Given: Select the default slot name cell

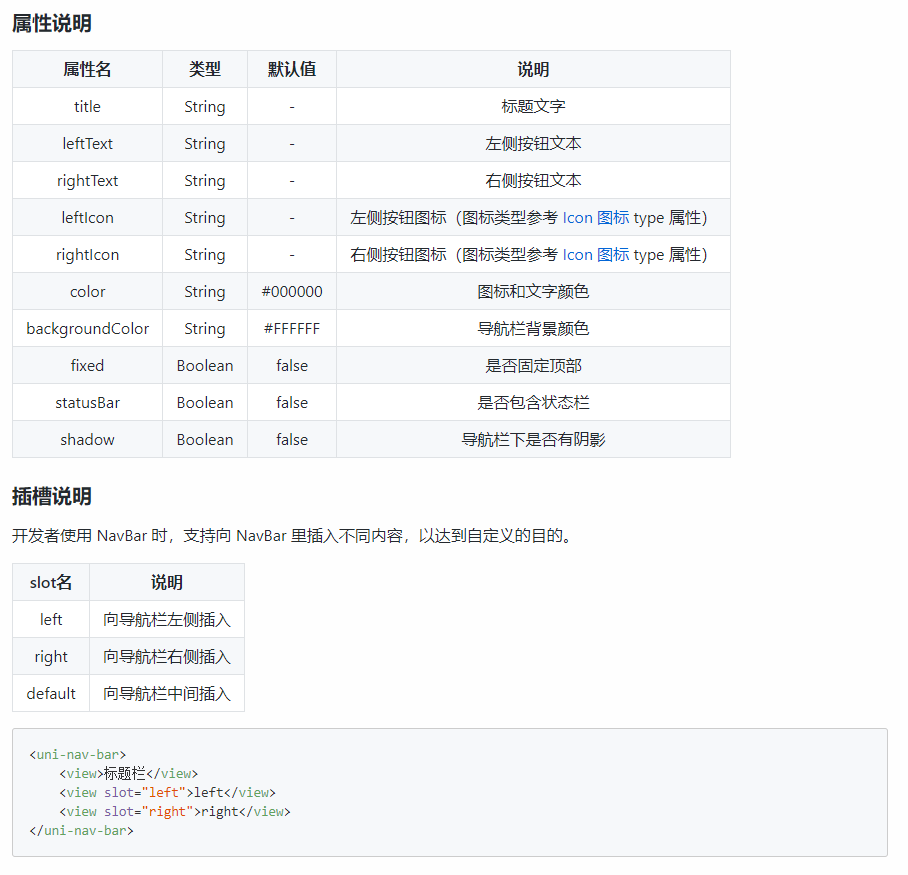Looking at the screenshot, I should click(x=51, y=693).
